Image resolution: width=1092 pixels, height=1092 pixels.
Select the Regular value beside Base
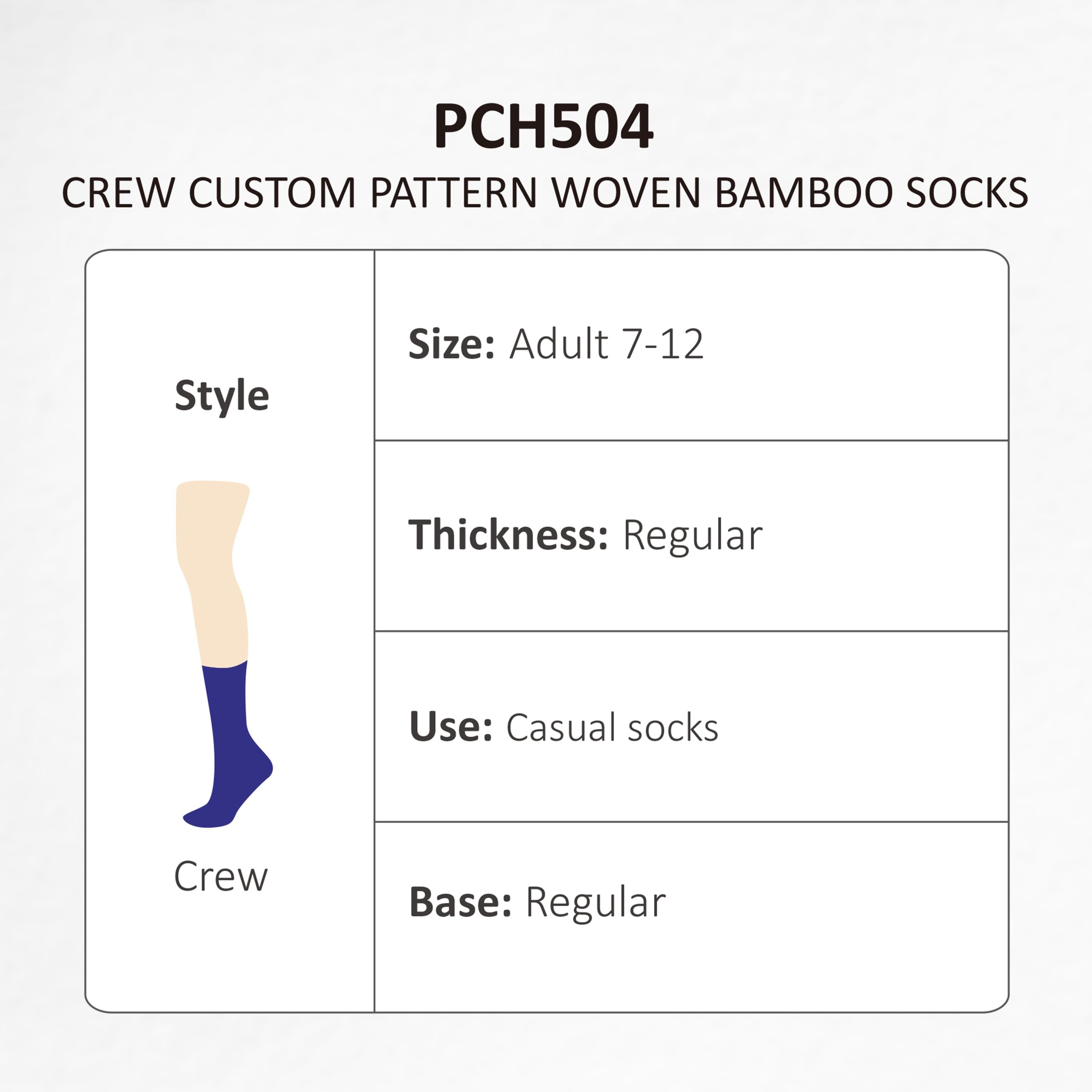596,903
